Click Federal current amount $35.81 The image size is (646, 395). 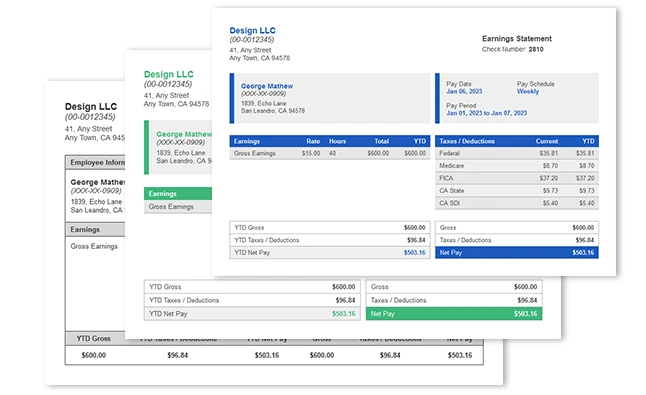tap(548, 153)
